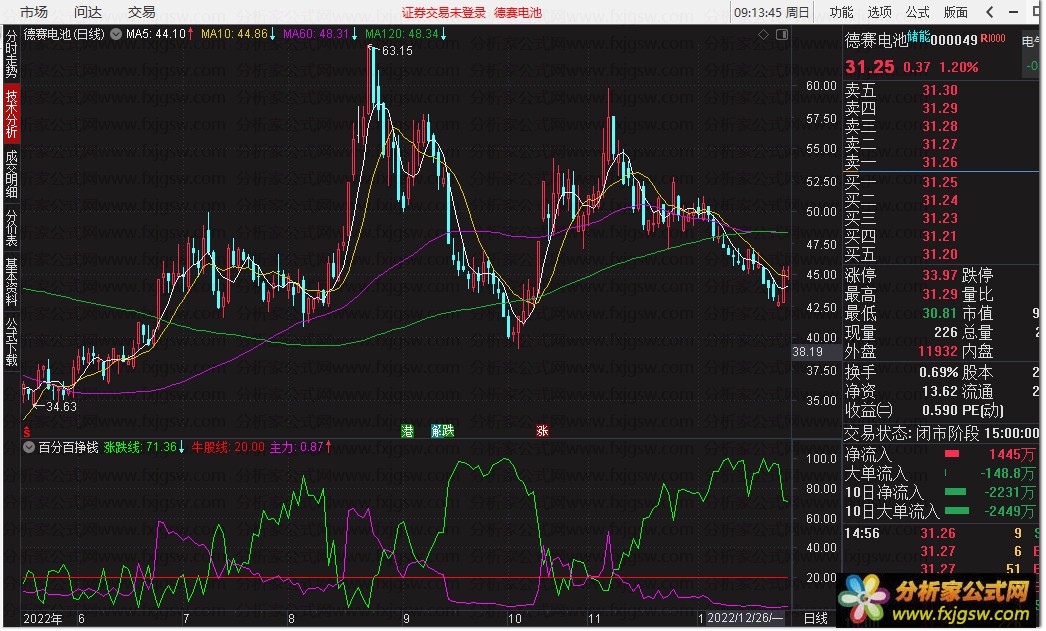Image resolution: width=1046 pixels, height=631 pixels.
Task: Click the 换手 value 0.69%
Action: click(x=938, y=372)
